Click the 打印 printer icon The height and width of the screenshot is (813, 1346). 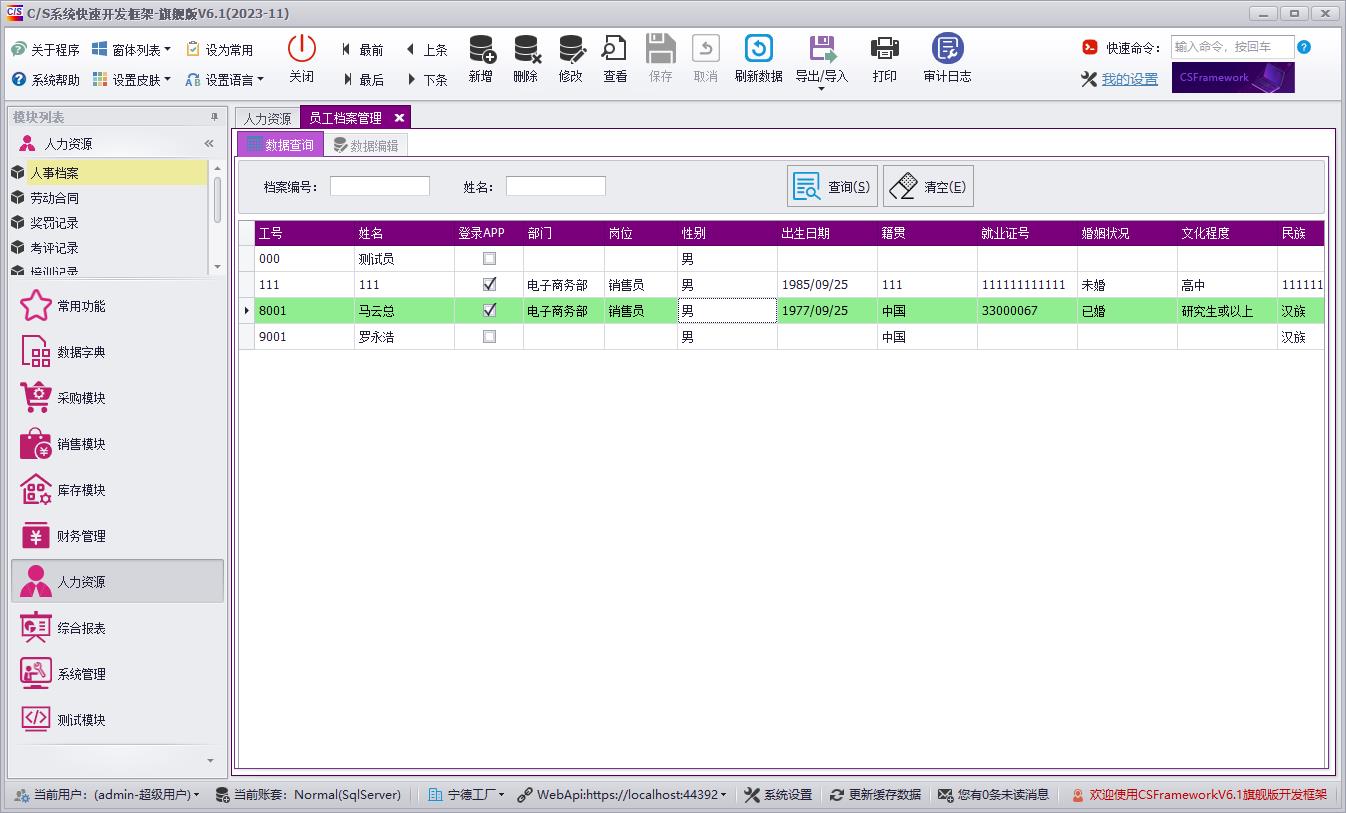point(884,50)
